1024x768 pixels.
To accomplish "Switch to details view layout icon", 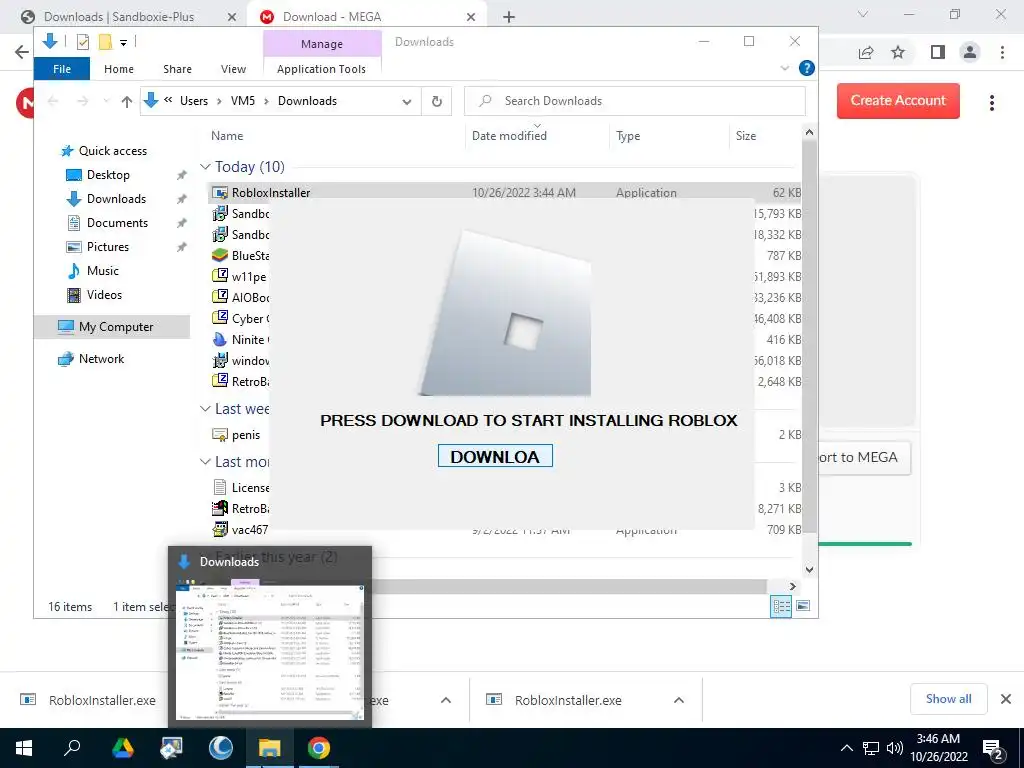I will point(782,606).
